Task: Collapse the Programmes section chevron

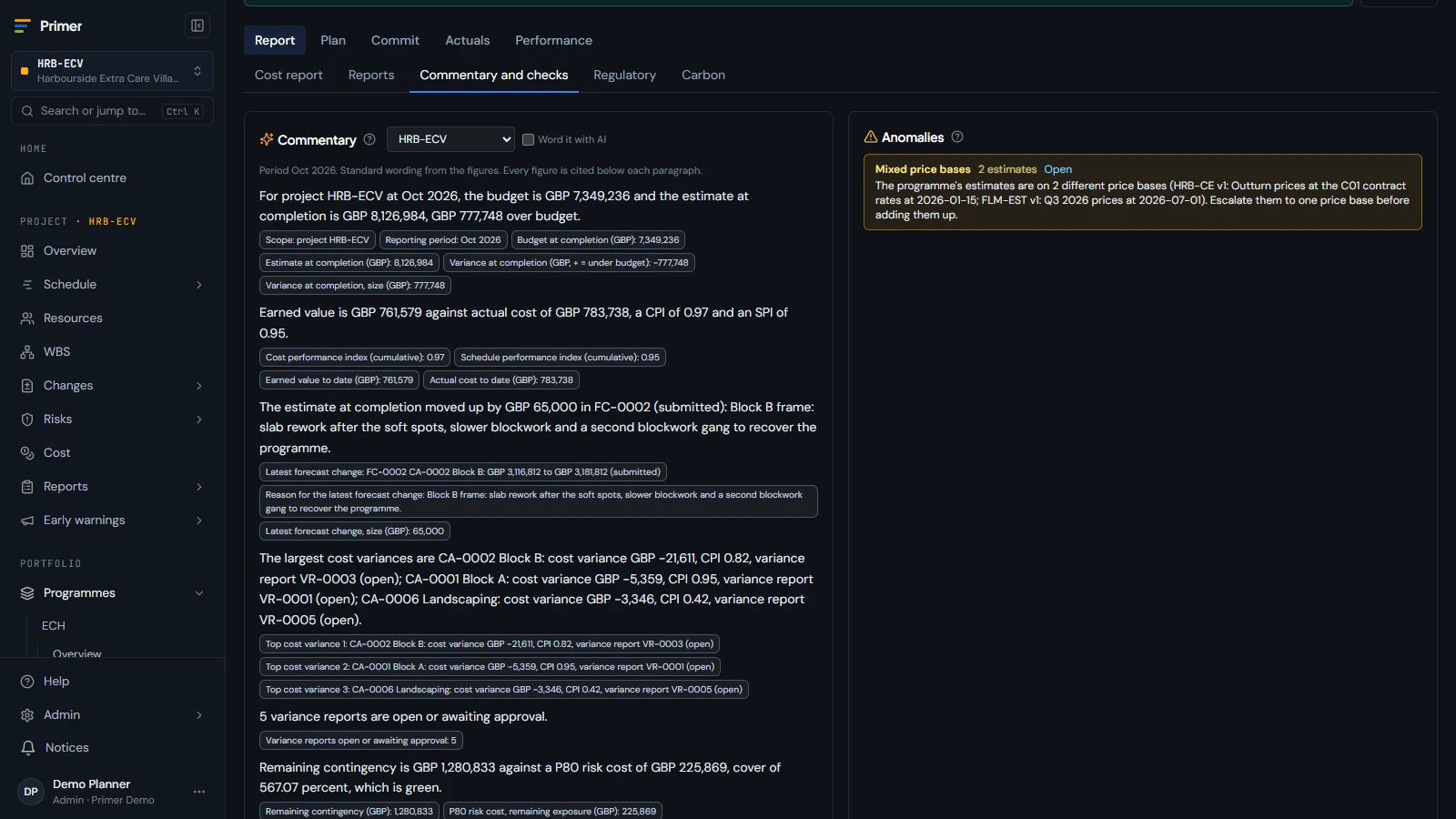Action: click(199, 593)
